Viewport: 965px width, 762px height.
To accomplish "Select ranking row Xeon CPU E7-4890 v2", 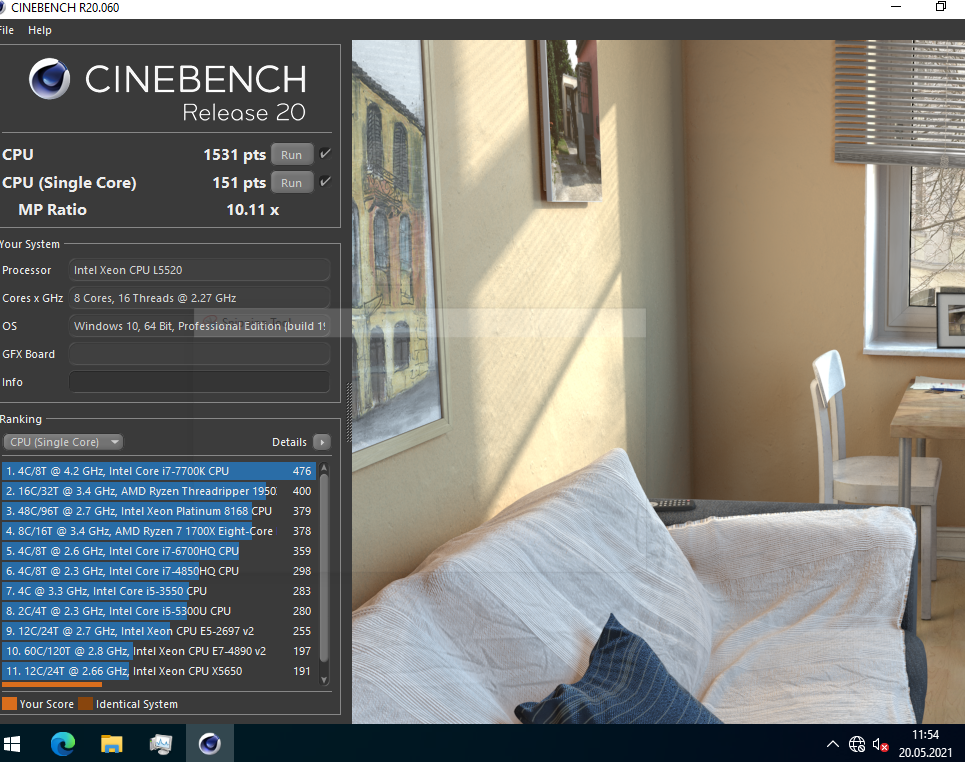I will click(x=159, y=651).
